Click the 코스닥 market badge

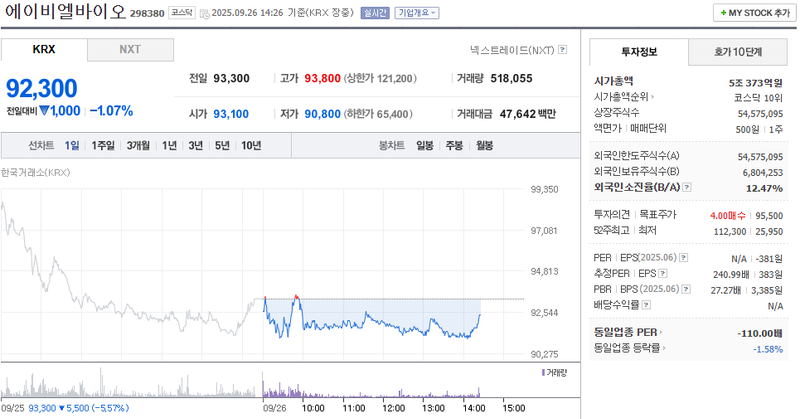(x=182, y=13)
